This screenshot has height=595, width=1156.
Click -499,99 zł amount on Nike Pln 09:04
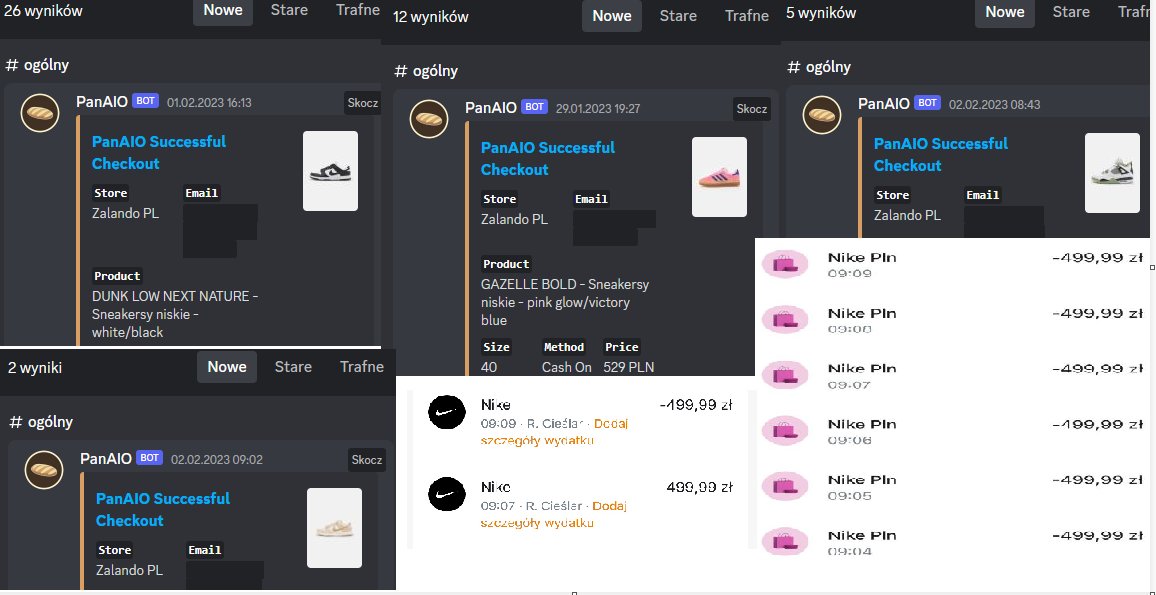1097,535
